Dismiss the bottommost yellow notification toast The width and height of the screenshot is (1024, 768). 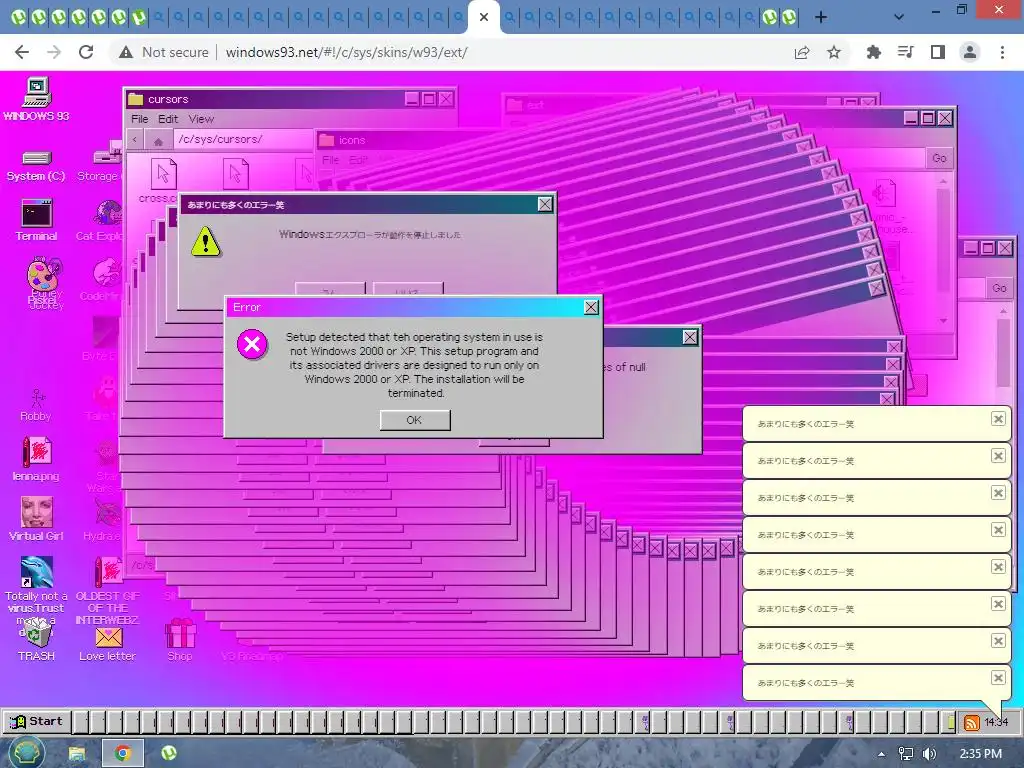[998, 678]
